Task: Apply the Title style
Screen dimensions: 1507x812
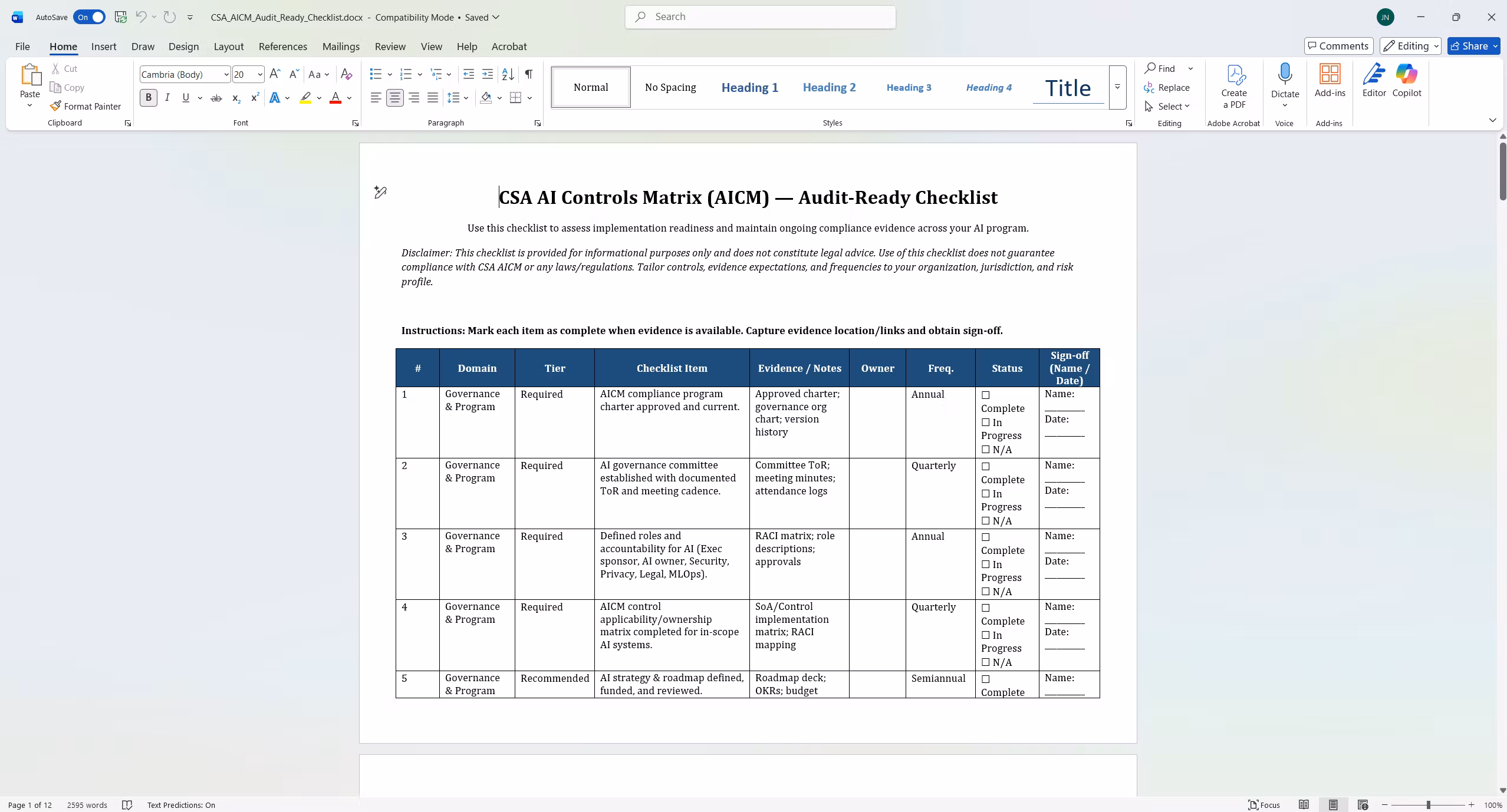Action: tap(1068, 87)
